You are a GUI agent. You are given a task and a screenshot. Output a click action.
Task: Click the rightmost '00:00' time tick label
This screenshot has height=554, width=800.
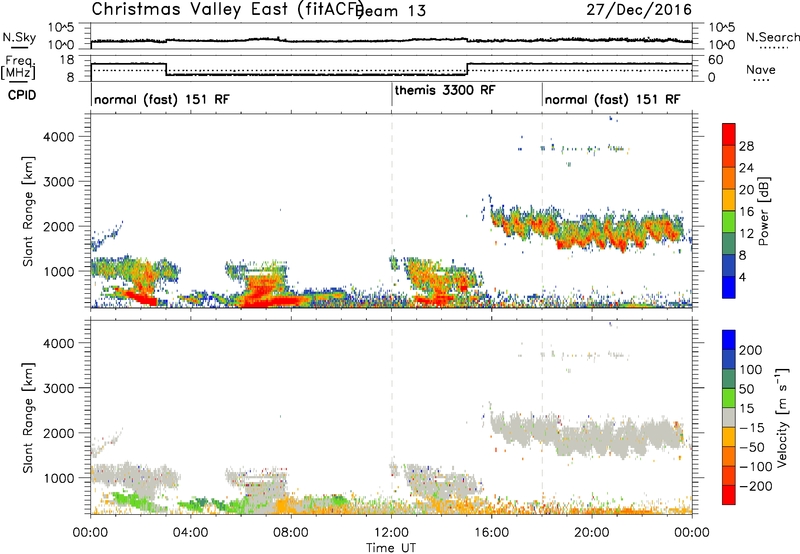(x=692, y=533)
